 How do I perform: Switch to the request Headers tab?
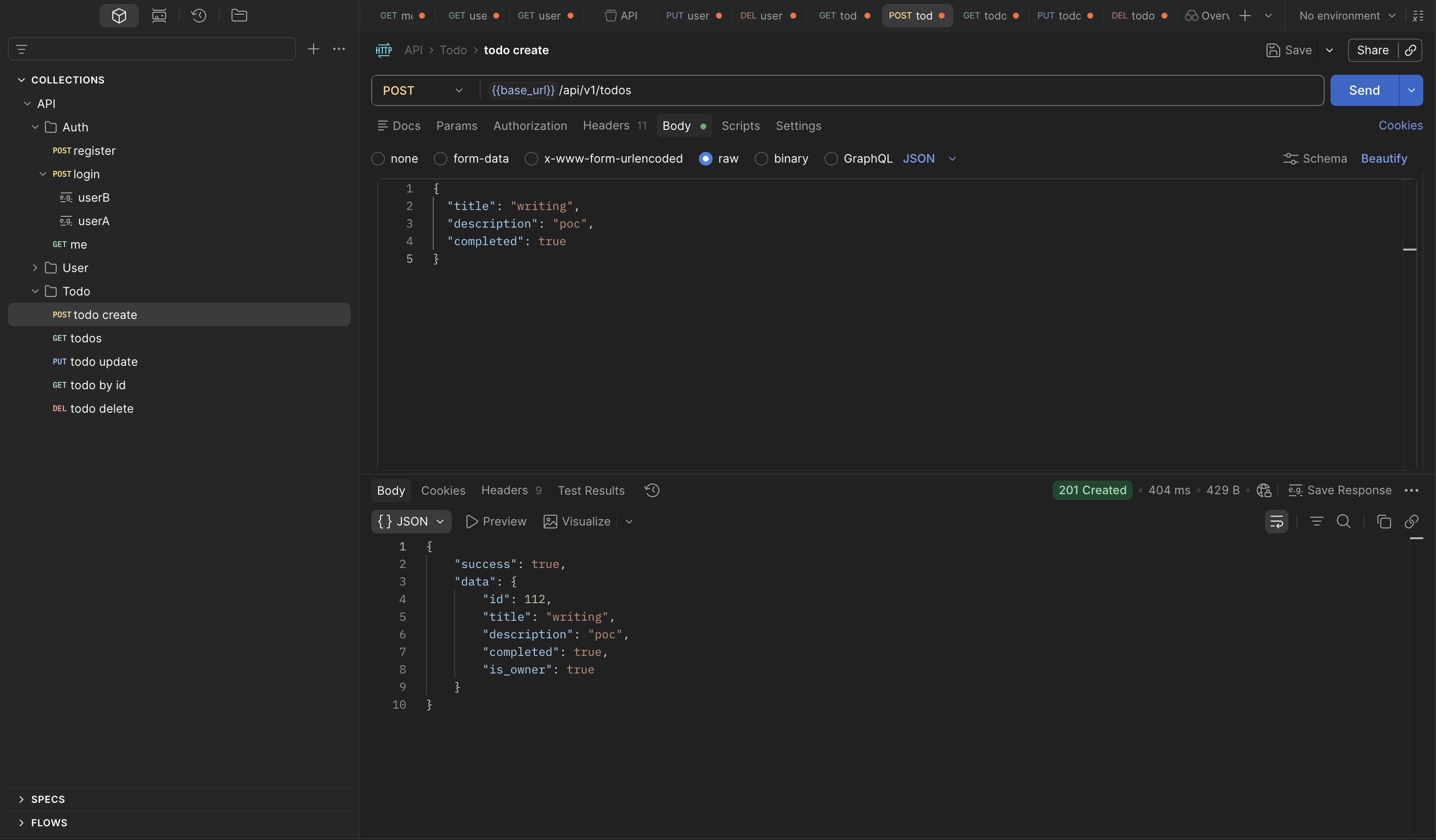(615, 126)
